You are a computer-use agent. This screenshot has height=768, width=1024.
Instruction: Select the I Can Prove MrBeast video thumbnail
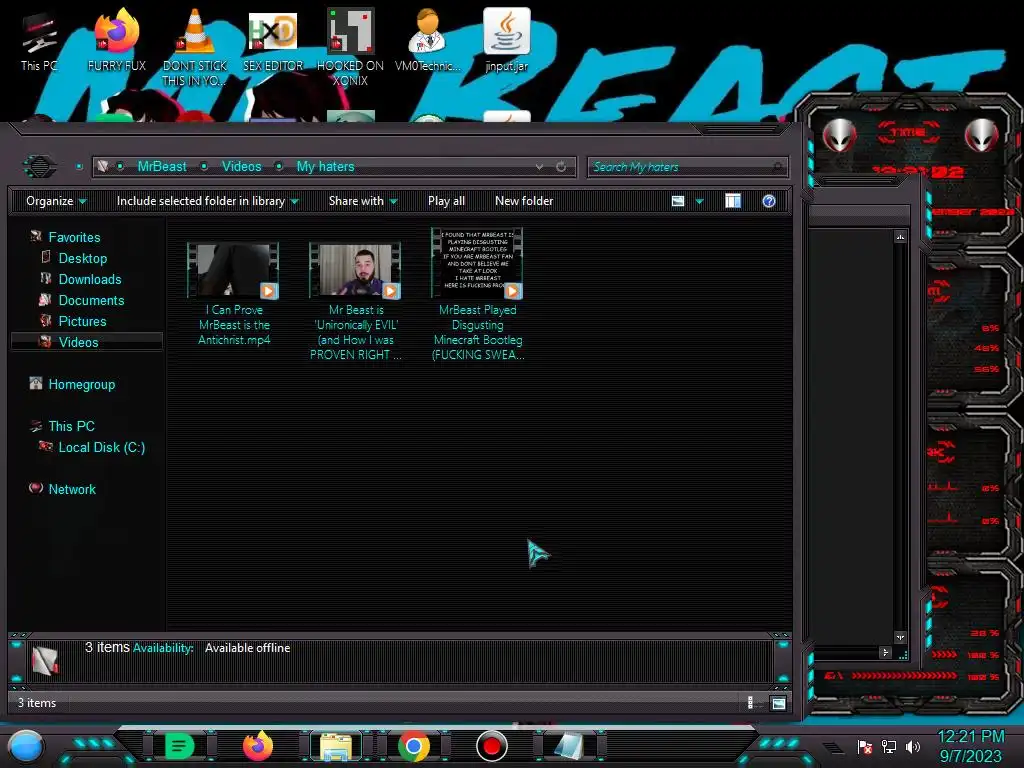pyautogui.click(x=233, y=270)
